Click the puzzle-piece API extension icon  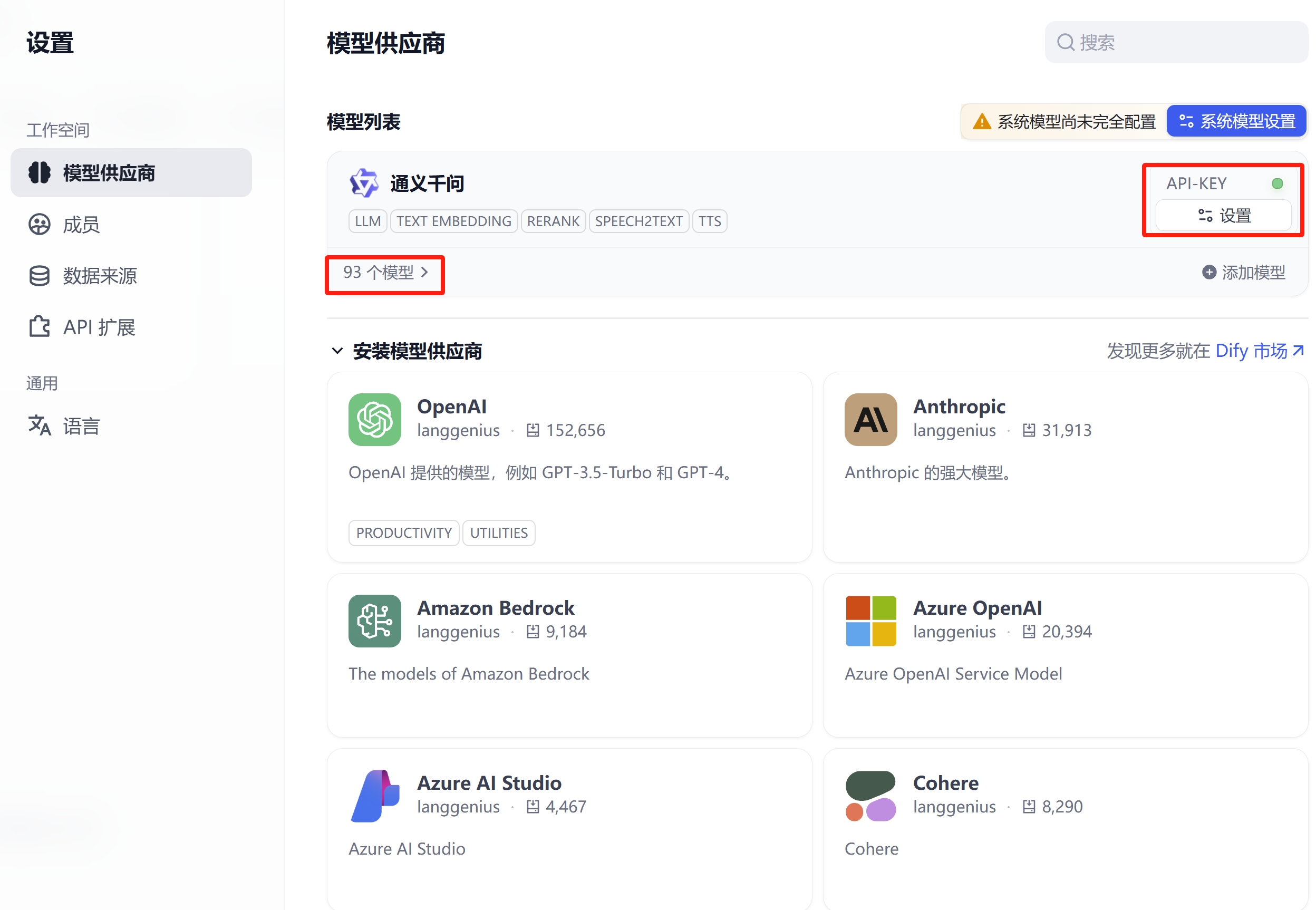click(40, 327)
